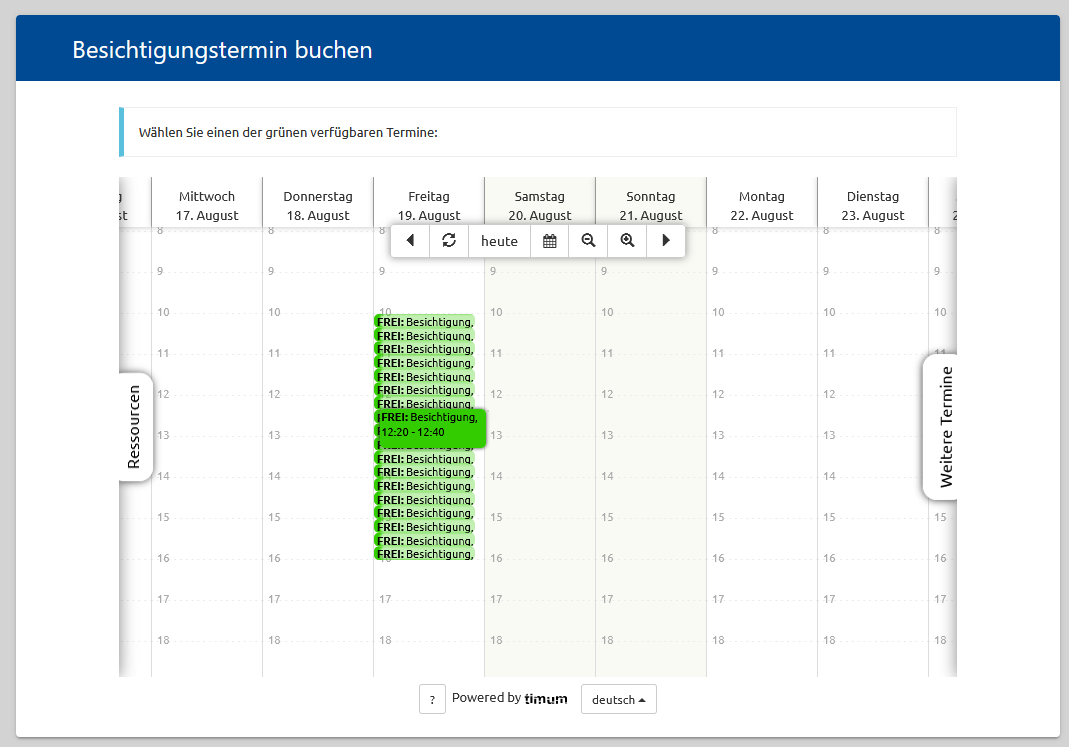Advance to next week with right arrow
This screenshot has width=1069, height=747.
click(x=666, y=241)
